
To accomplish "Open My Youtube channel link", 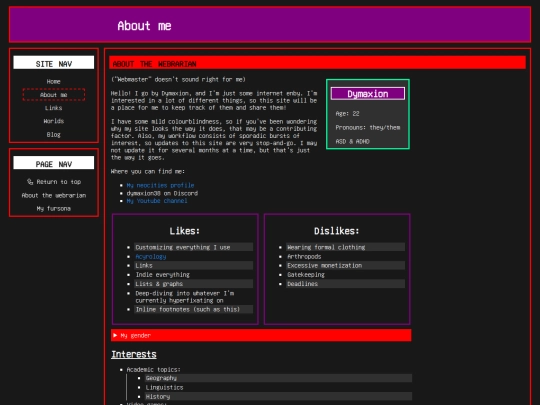I will pos(157,201).
